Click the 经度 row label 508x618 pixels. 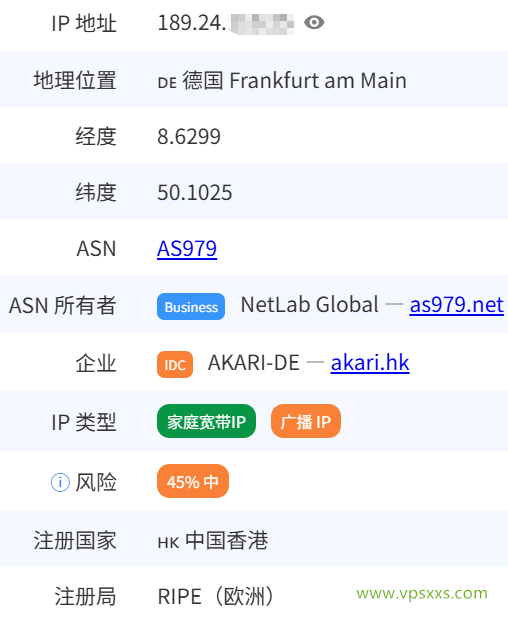[x=96, y=137]
